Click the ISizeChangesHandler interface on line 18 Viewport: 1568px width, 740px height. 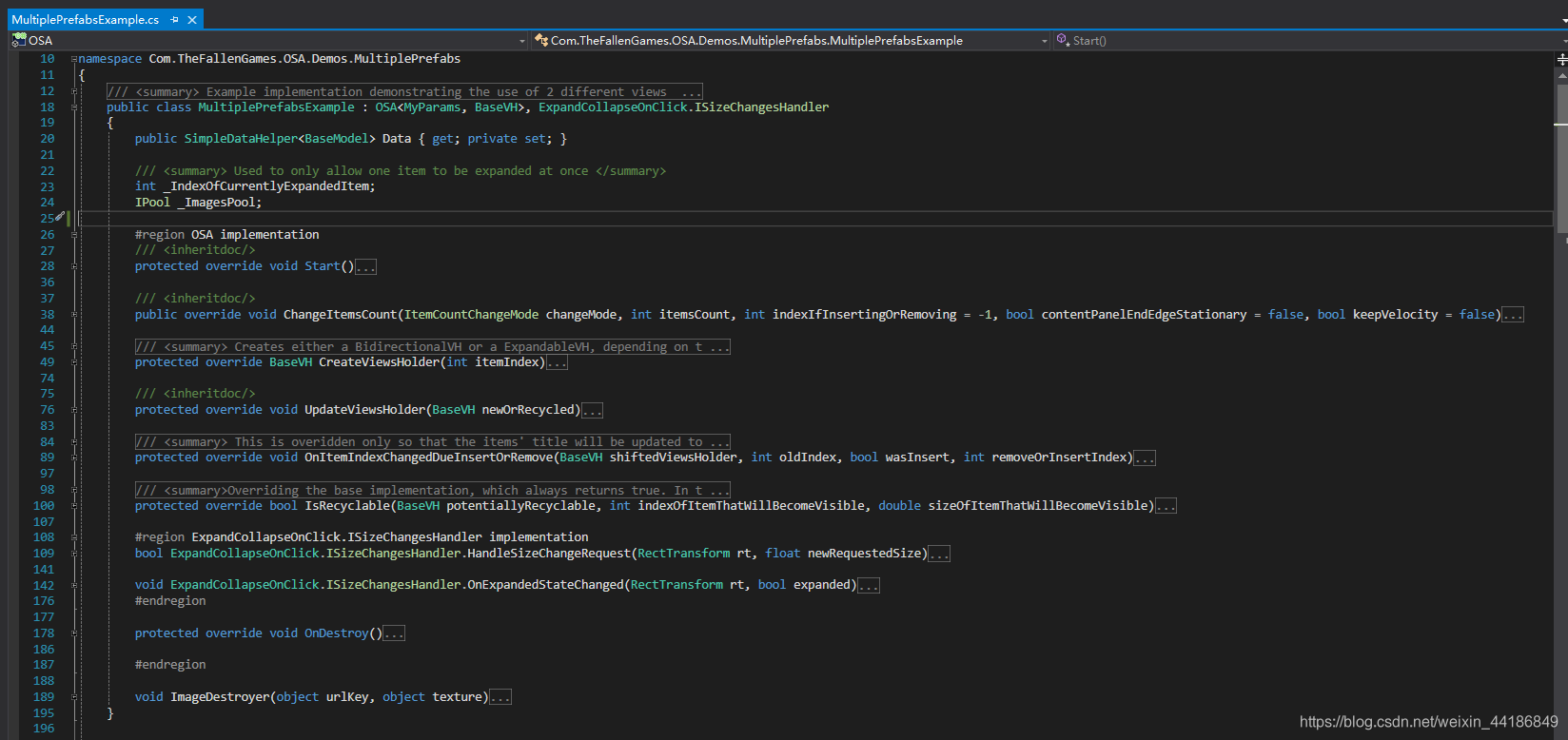pyautogui.click(x=761, y=107)
